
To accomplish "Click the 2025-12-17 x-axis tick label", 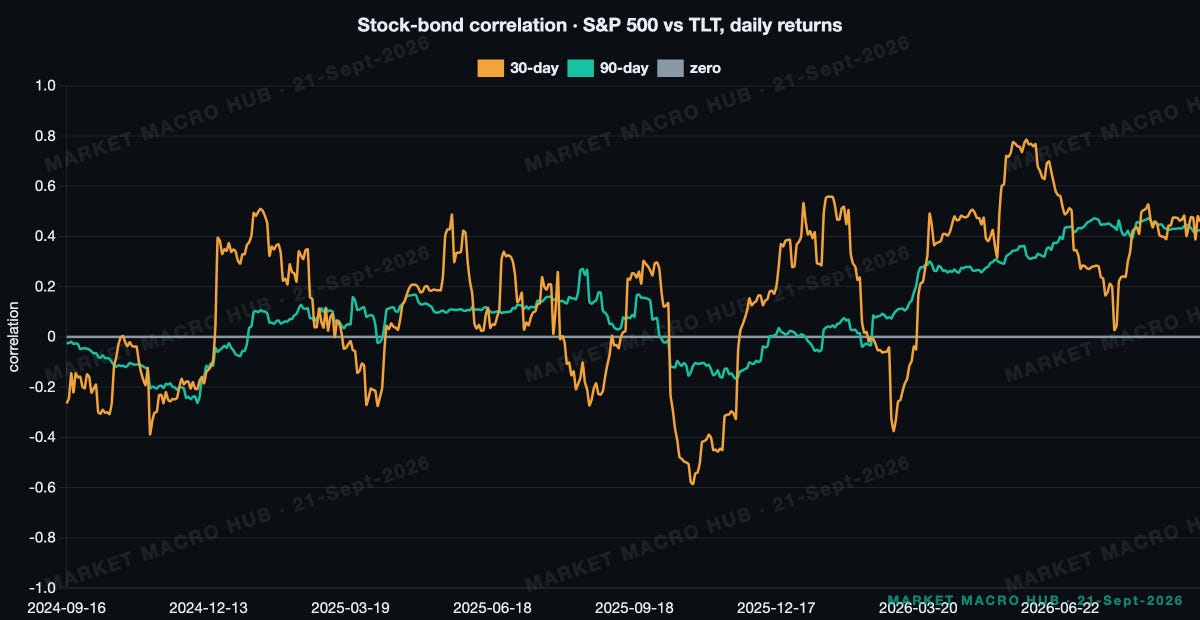I will 775,606.
